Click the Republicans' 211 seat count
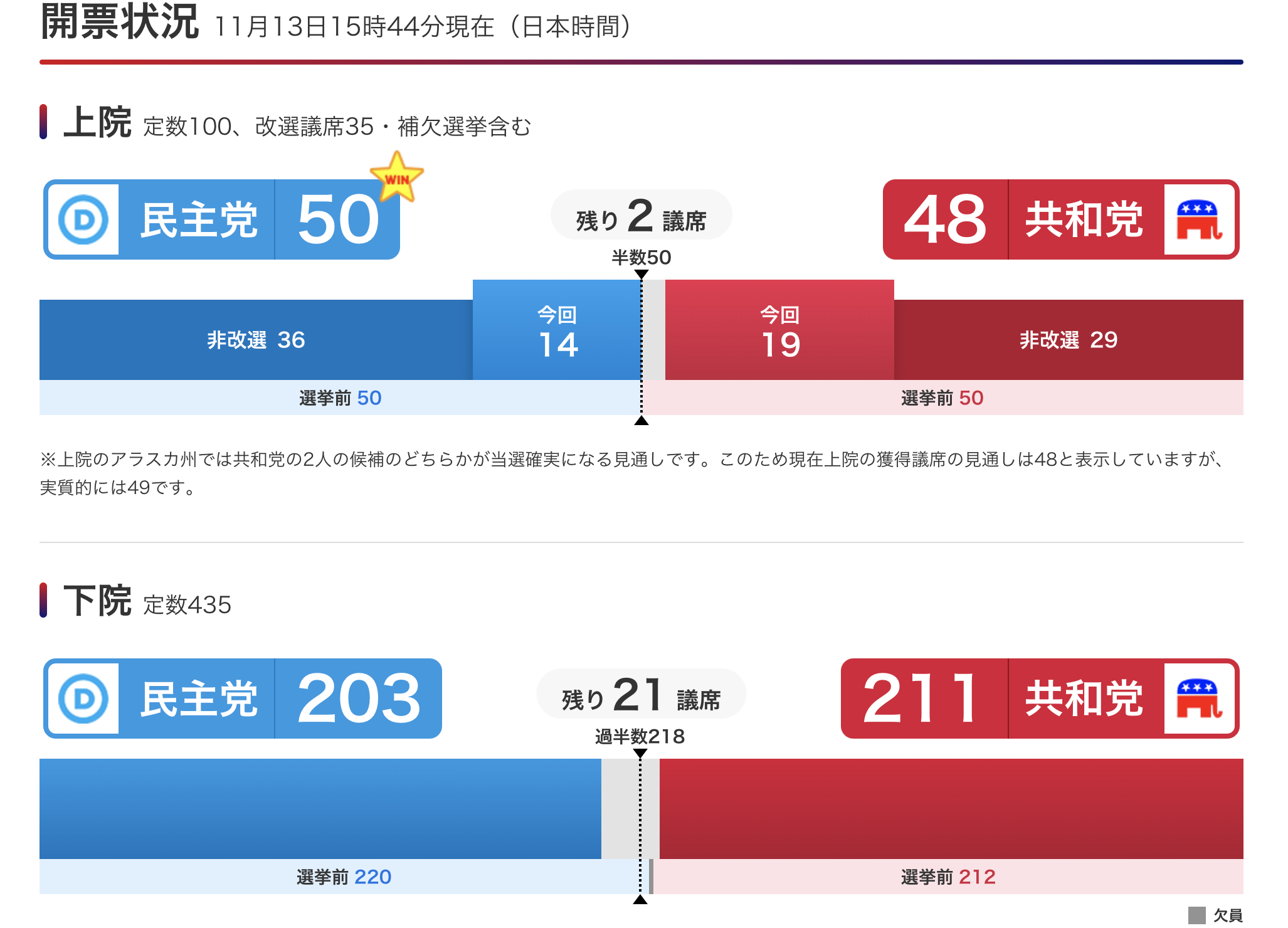This screenshot has width=1288, height=928. [x=920, y=699]
